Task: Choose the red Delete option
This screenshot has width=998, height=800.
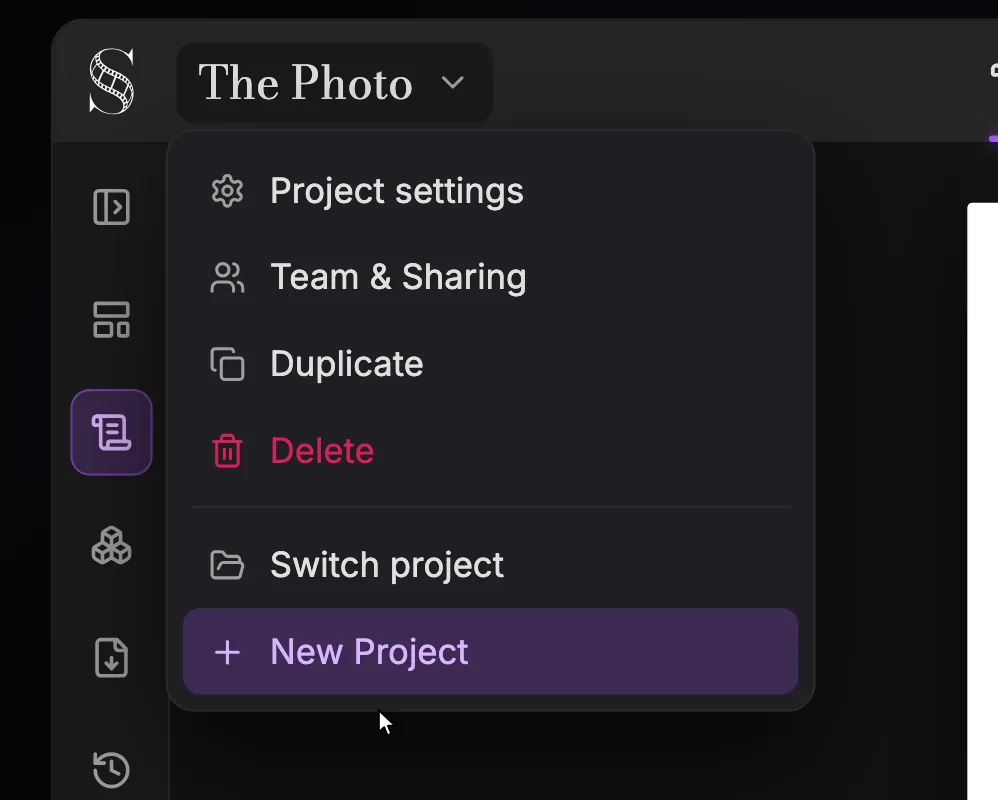Action: (490, 451)
